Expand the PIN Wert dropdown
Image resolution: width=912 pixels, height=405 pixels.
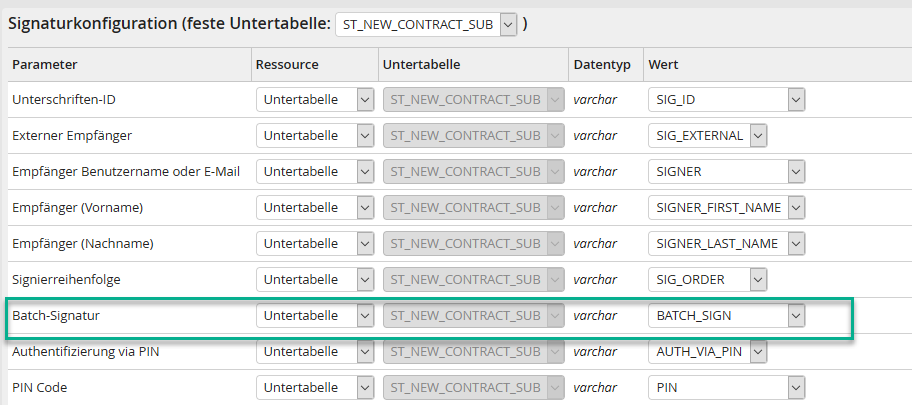click(726, 387)
